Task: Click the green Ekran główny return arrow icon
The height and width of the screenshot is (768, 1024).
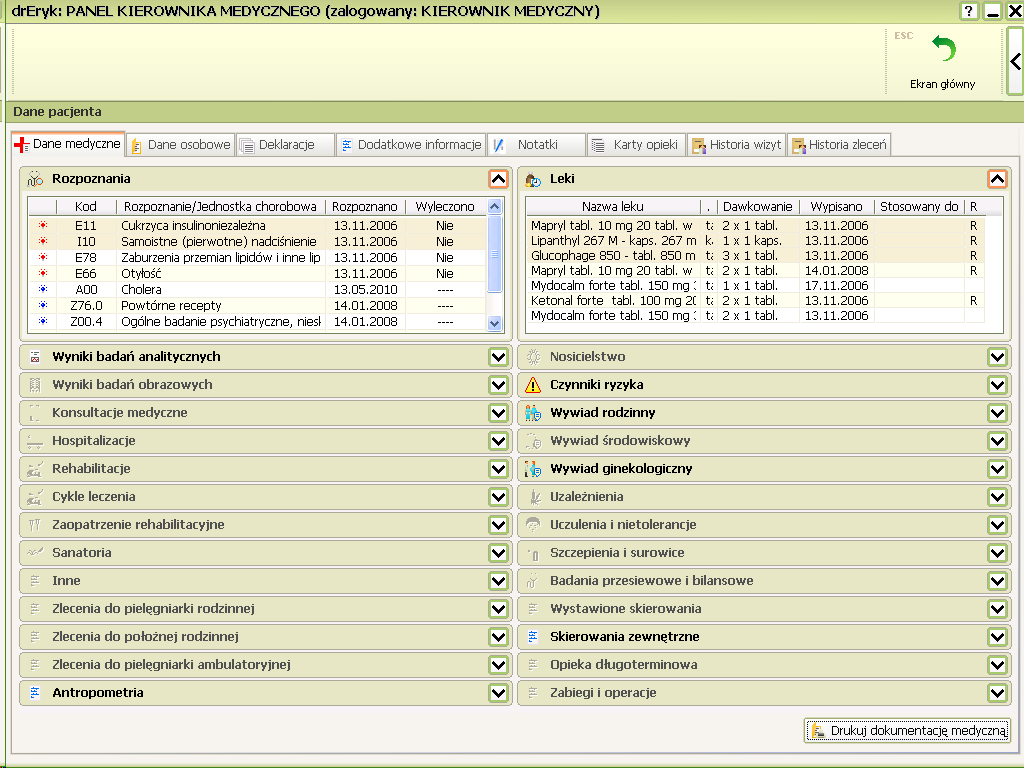Action: [x=944, y=48]
